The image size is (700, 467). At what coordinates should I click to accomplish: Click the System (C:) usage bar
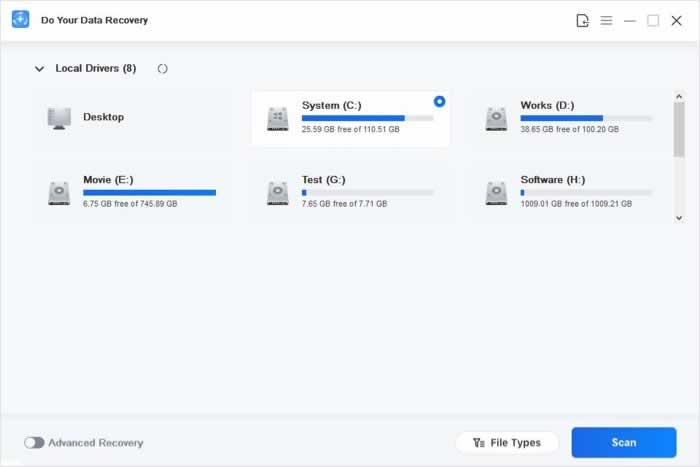(x=367, y=118)
